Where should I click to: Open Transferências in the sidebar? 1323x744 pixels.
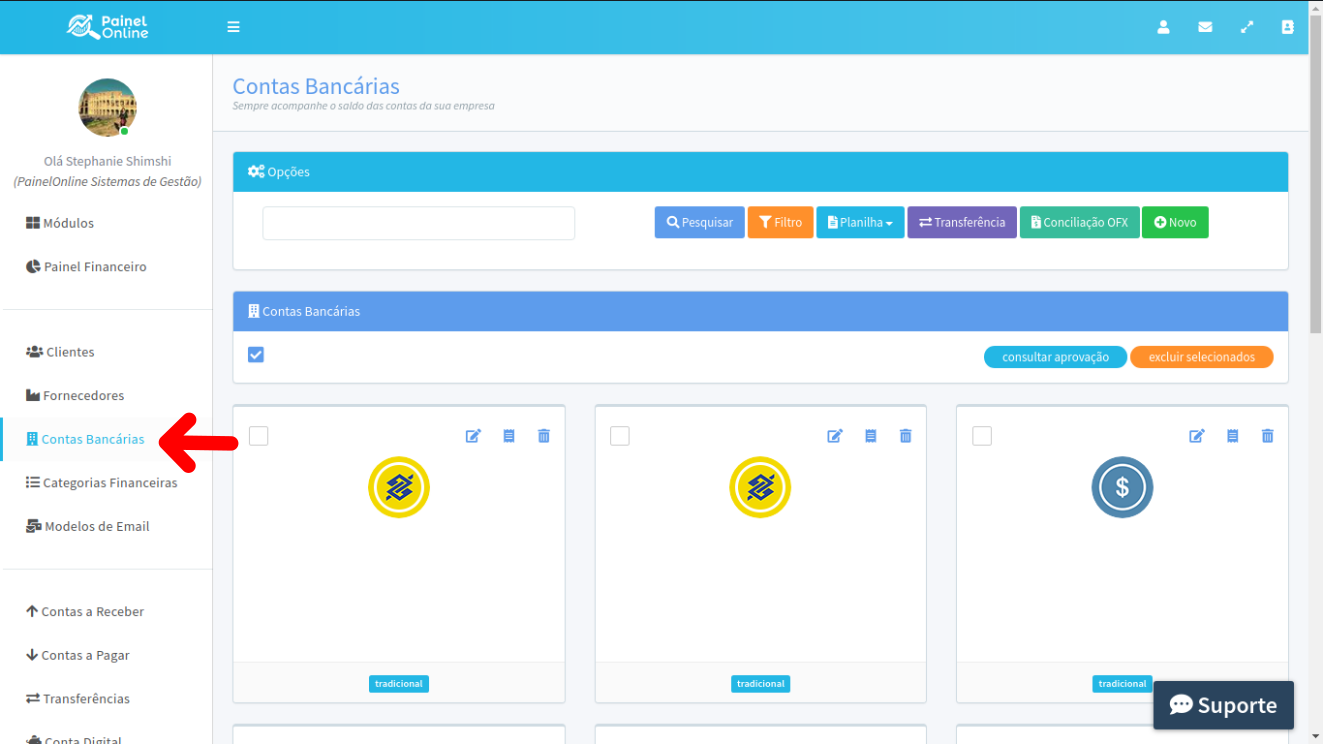click(78, 699)
